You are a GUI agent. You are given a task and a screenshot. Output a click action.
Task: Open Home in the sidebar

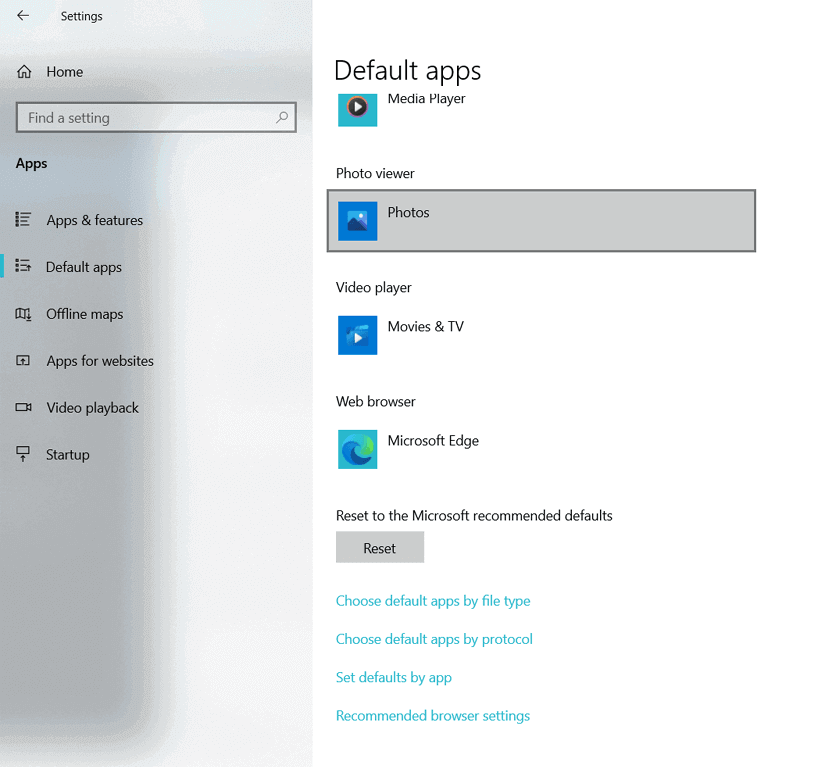65,72
